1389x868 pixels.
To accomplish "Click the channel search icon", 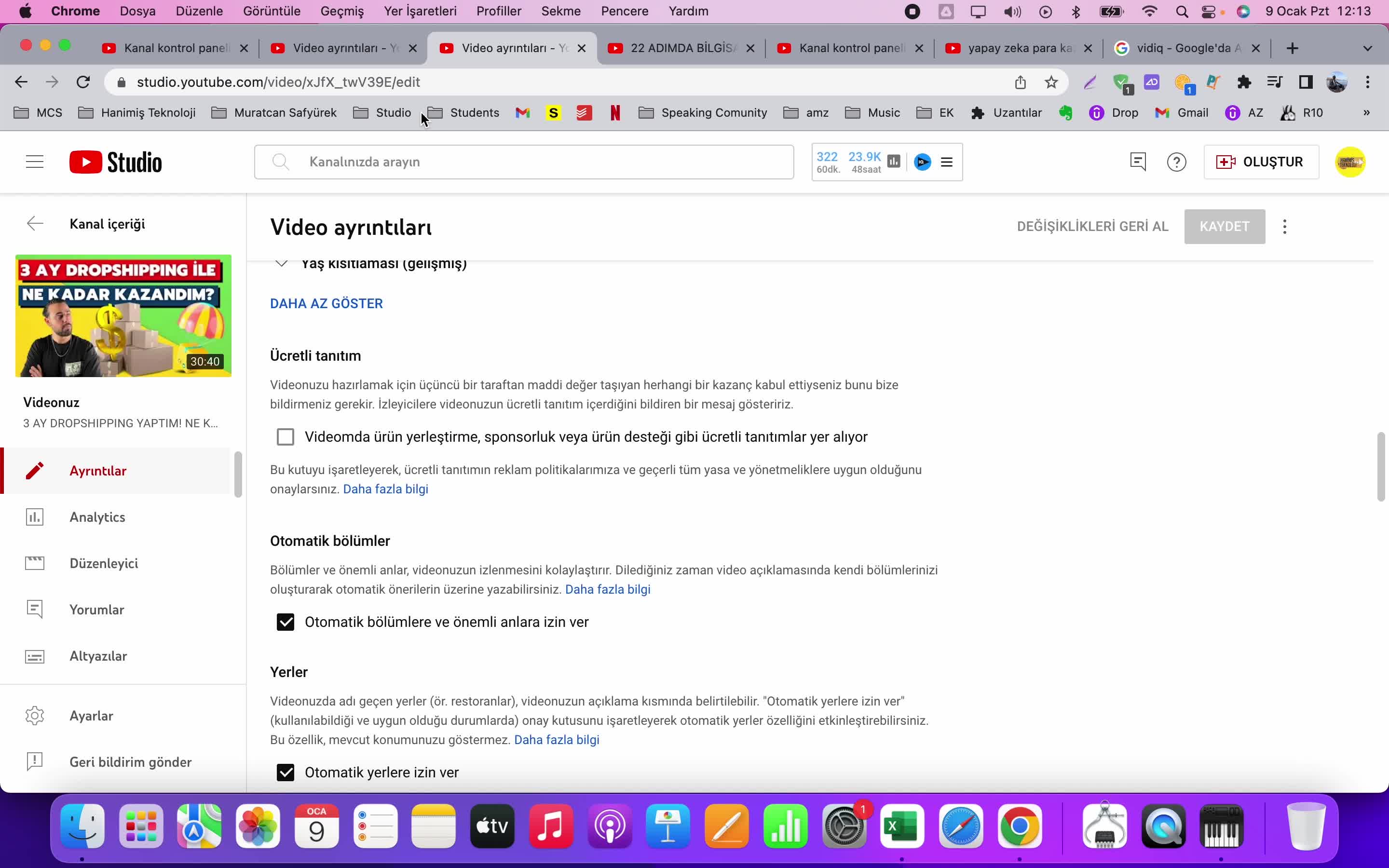I will (280, 162).
